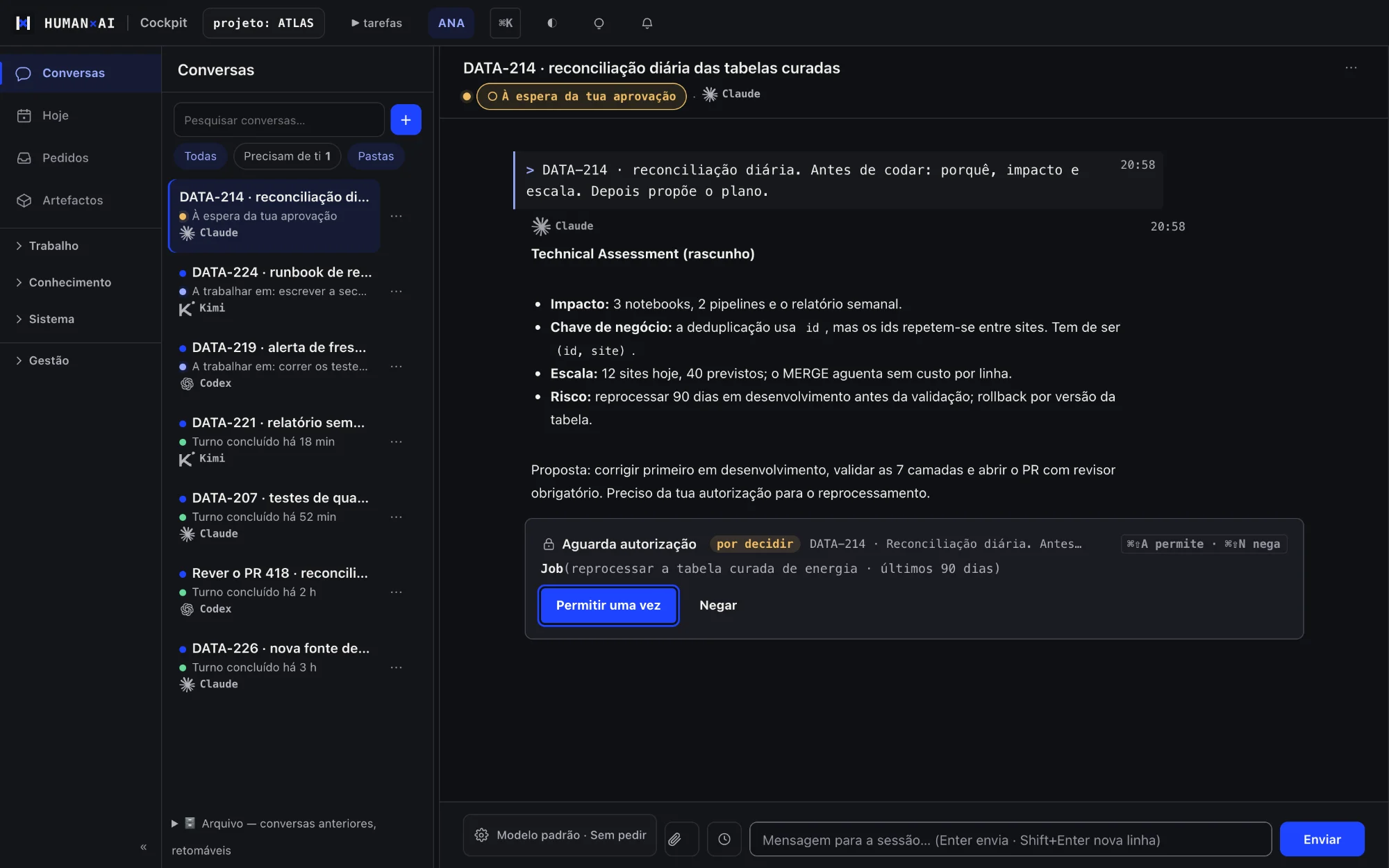Open the Modelo padrão model selector
Viewport: 1389px width, 868px height.
(560, 835)
